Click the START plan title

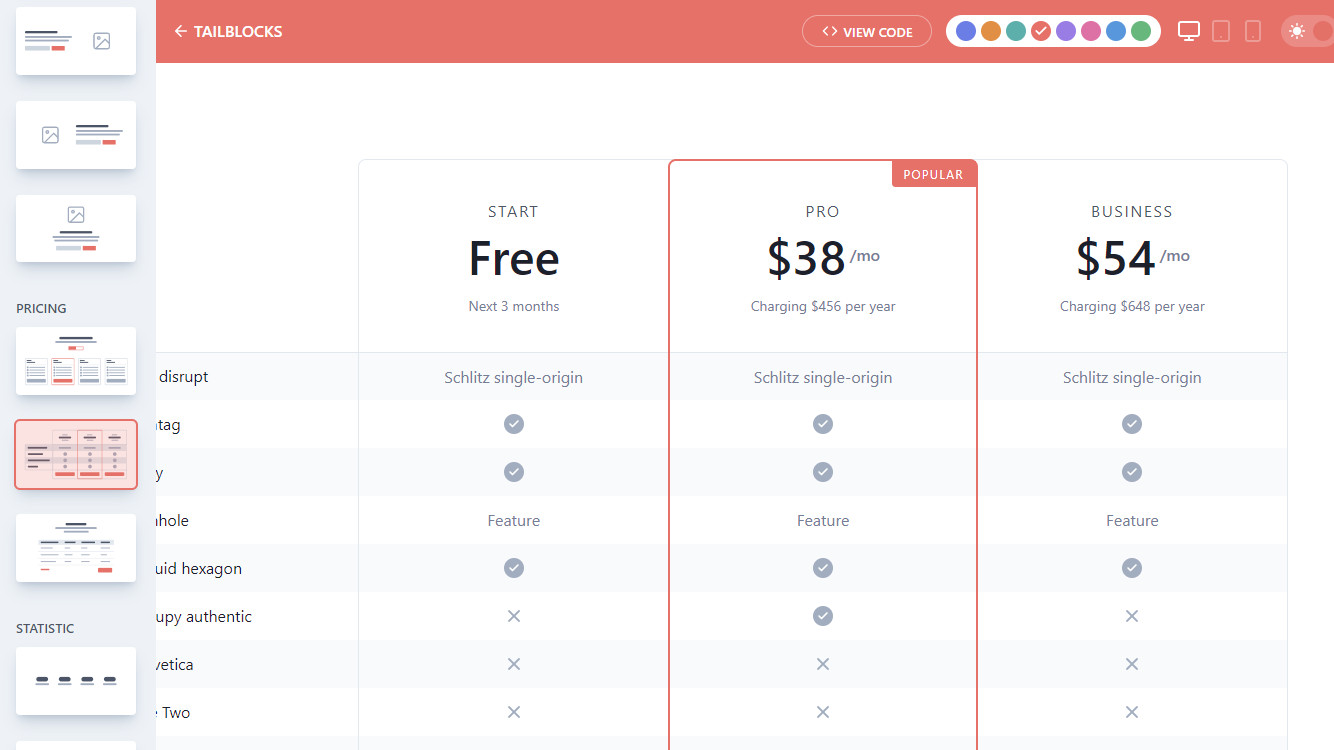pos(513,212)
